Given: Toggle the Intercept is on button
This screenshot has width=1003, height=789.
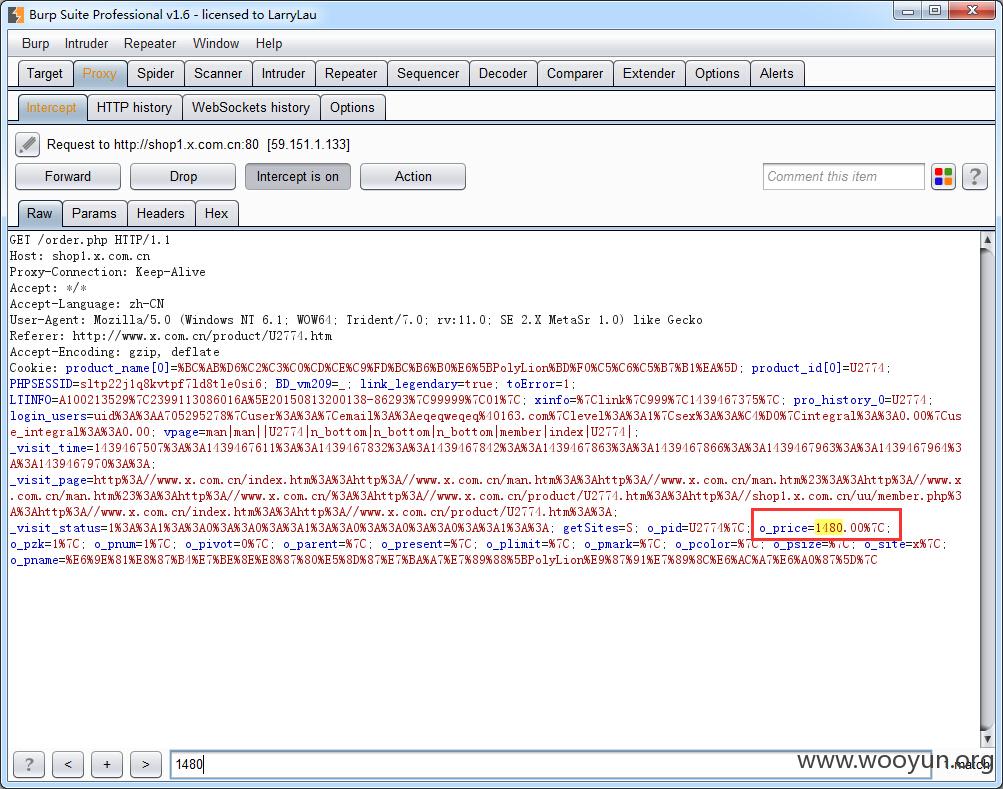Looking at the screenshot, I should click(x=297, y=177).
